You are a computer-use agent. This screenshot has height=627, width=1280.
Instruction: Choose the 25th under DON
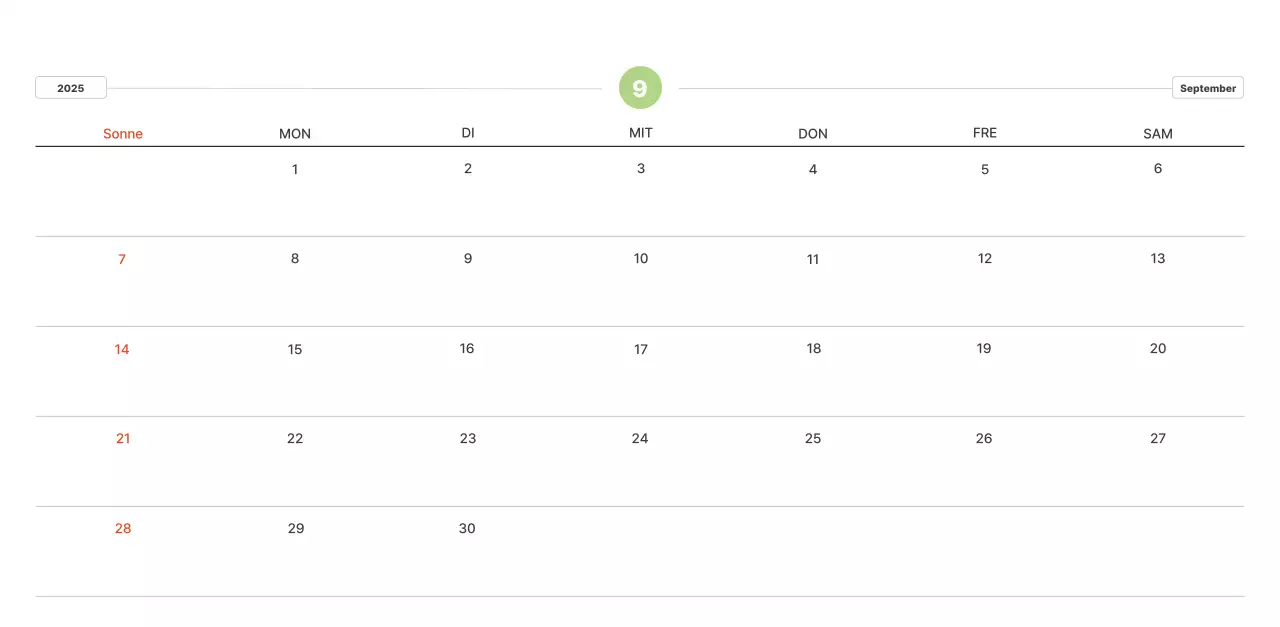(x=812, y=439)
